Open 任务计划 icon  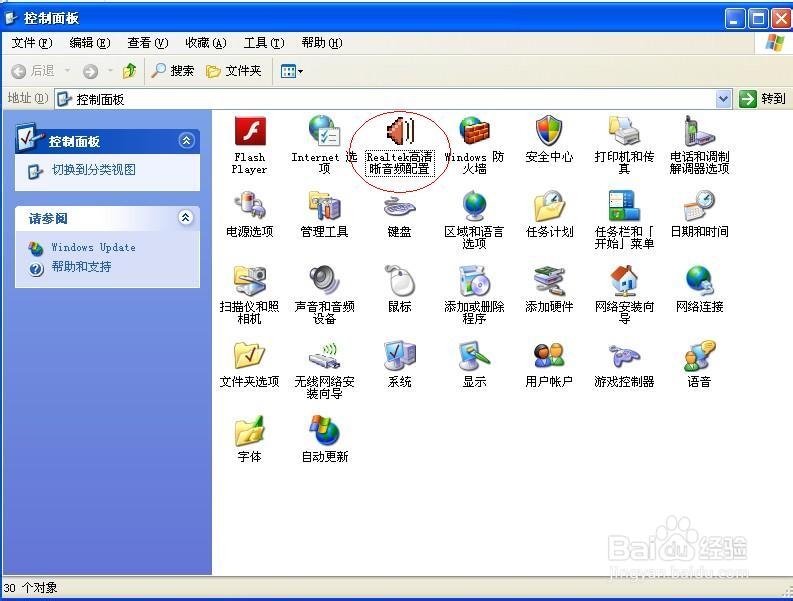pyautogui.click(x=549, y=205)
